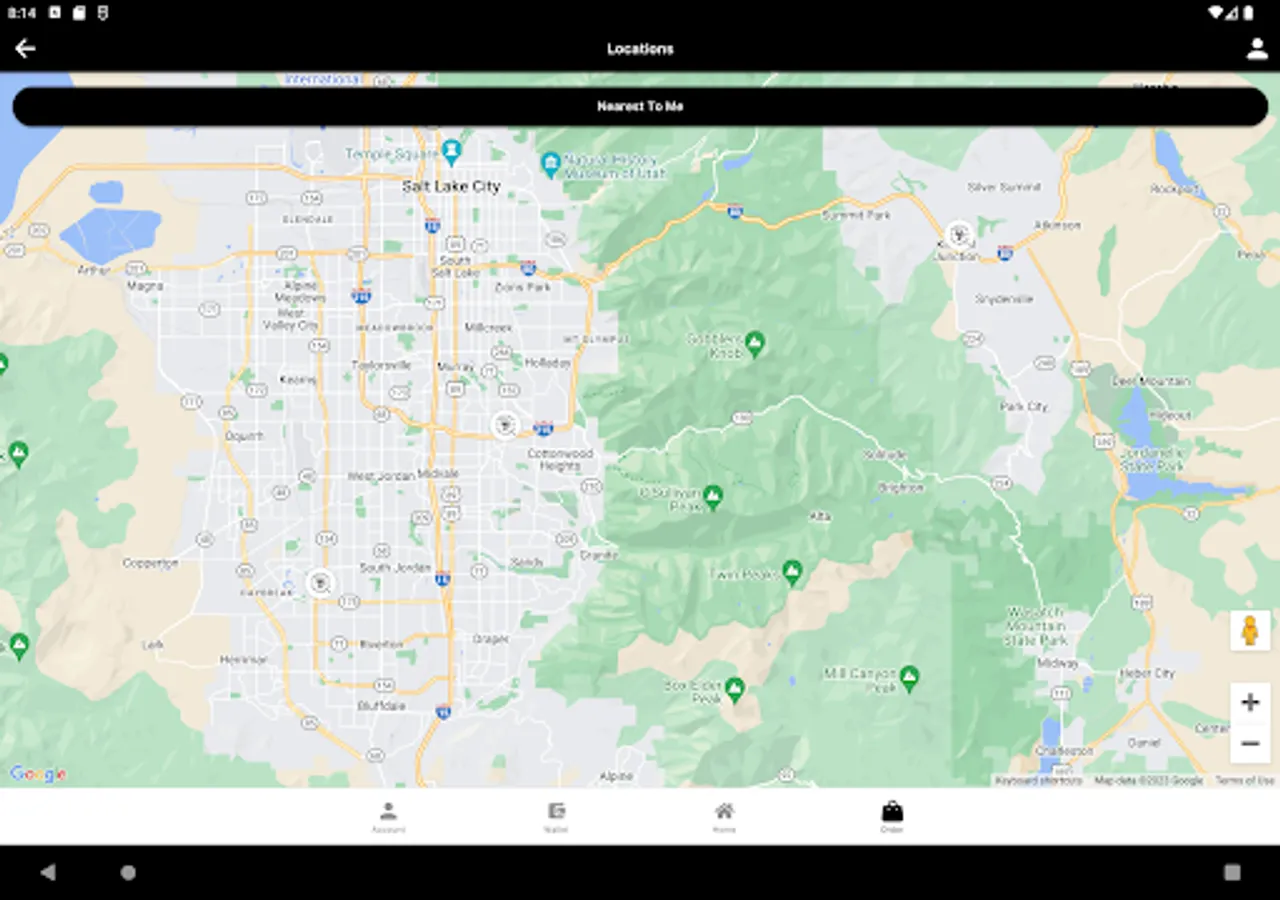Screen dimensions: 1280x900
Task: Click the Temple Square landmark pin
Action: pos(451,151)
